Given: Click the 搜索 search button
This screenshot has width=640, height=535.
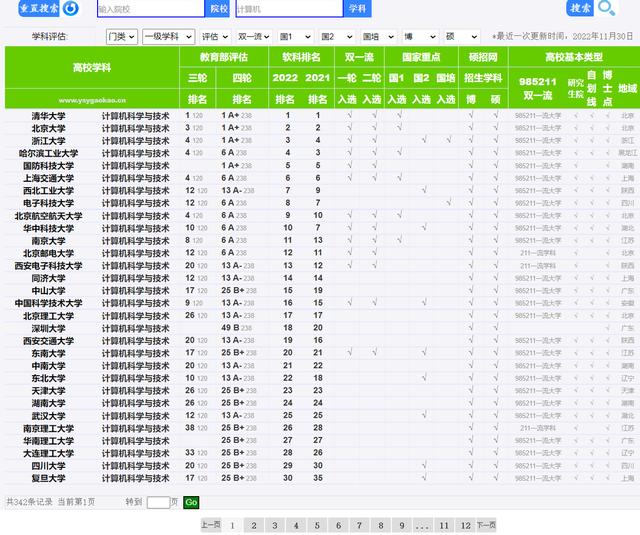Looking at the screenshot, I should 580,8.
